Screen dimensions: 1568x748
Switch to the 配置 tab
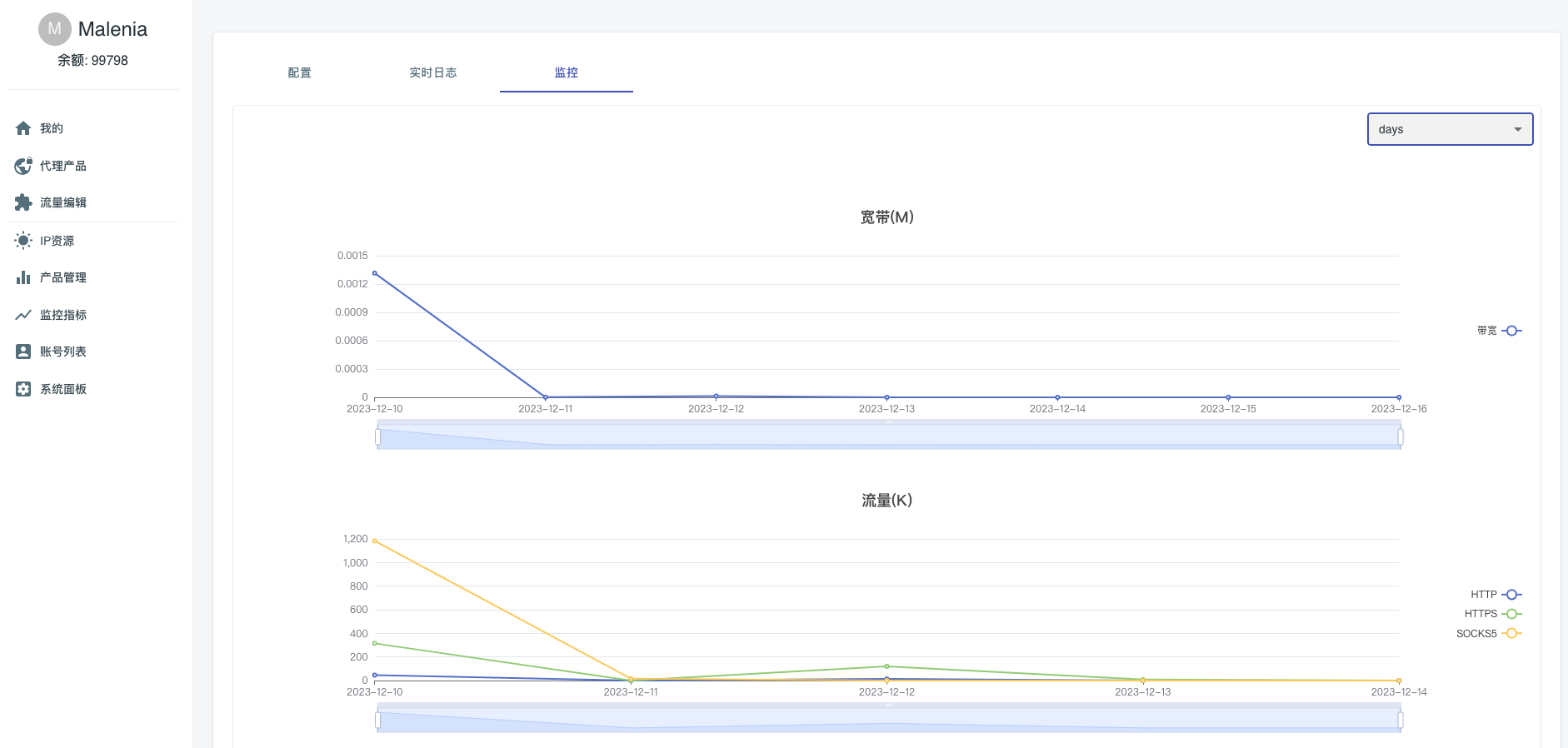coord(299,72)
